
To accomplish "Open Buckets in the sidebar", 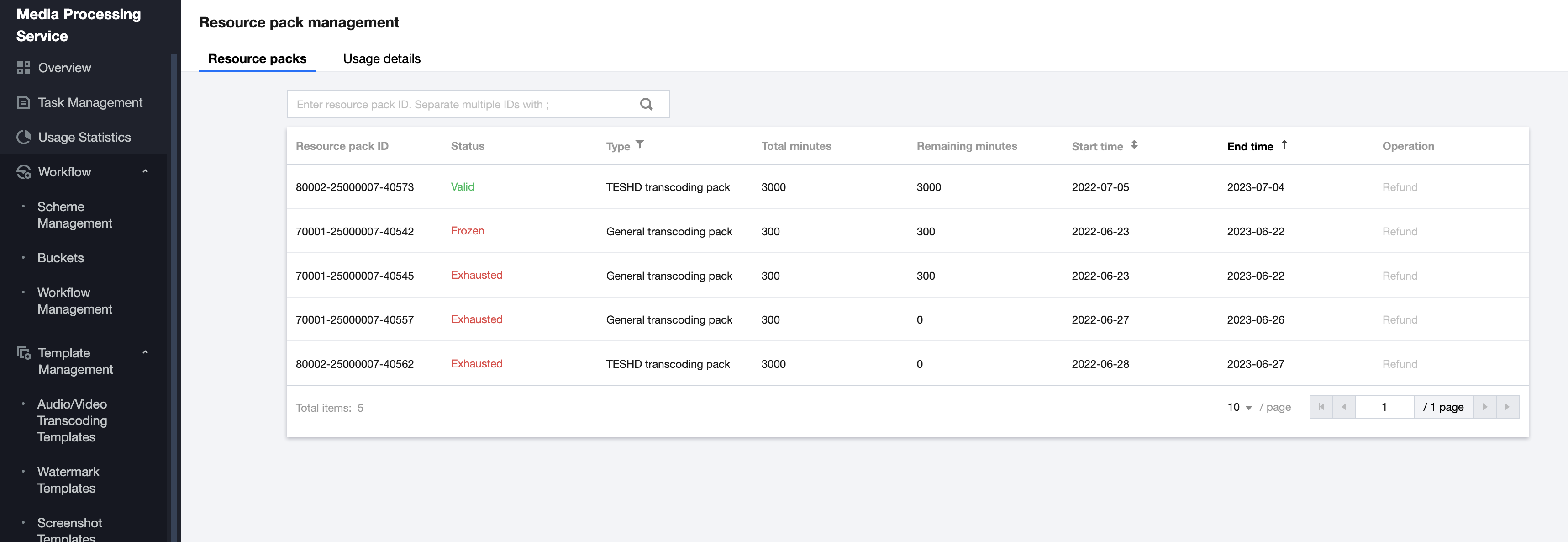I will [x=60, y=258].
